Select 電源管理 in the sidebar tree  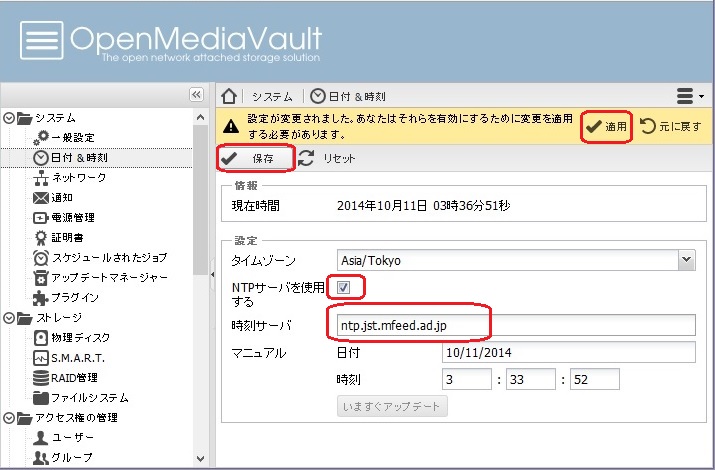point(73,218)
